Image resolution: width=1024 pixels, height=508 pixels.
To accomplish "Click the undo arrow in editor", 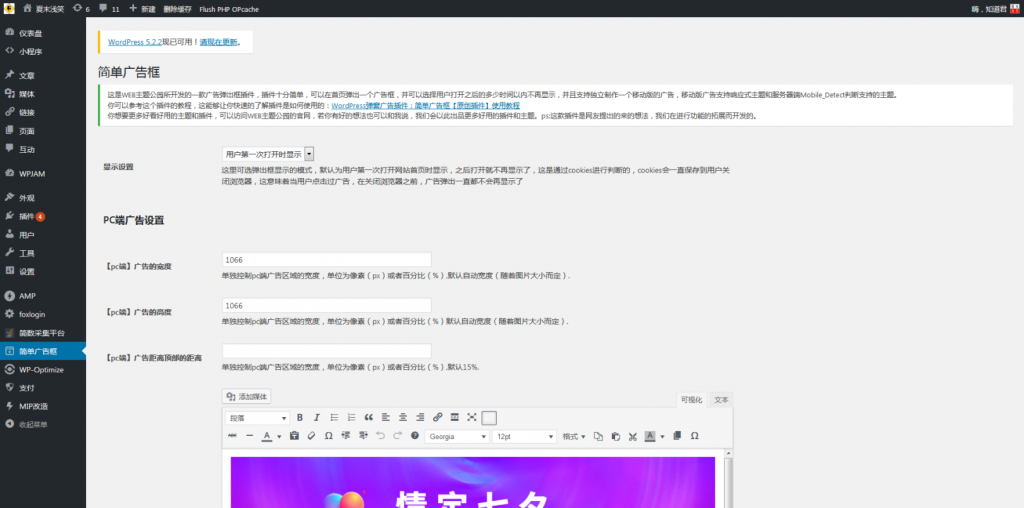I will coord(379,436).
